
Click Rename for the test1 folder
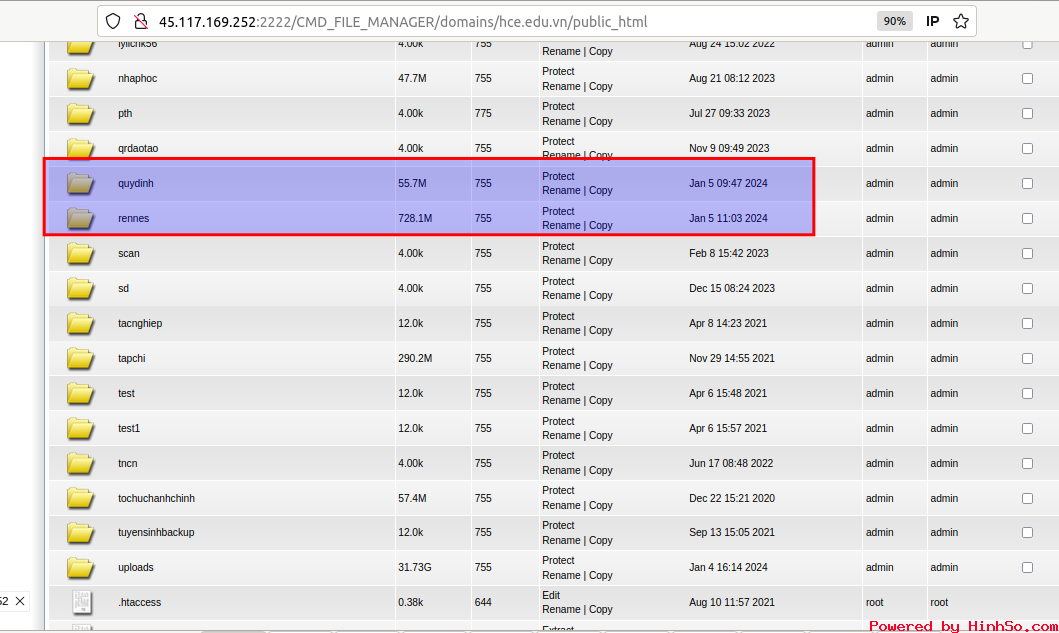(561, 435)
